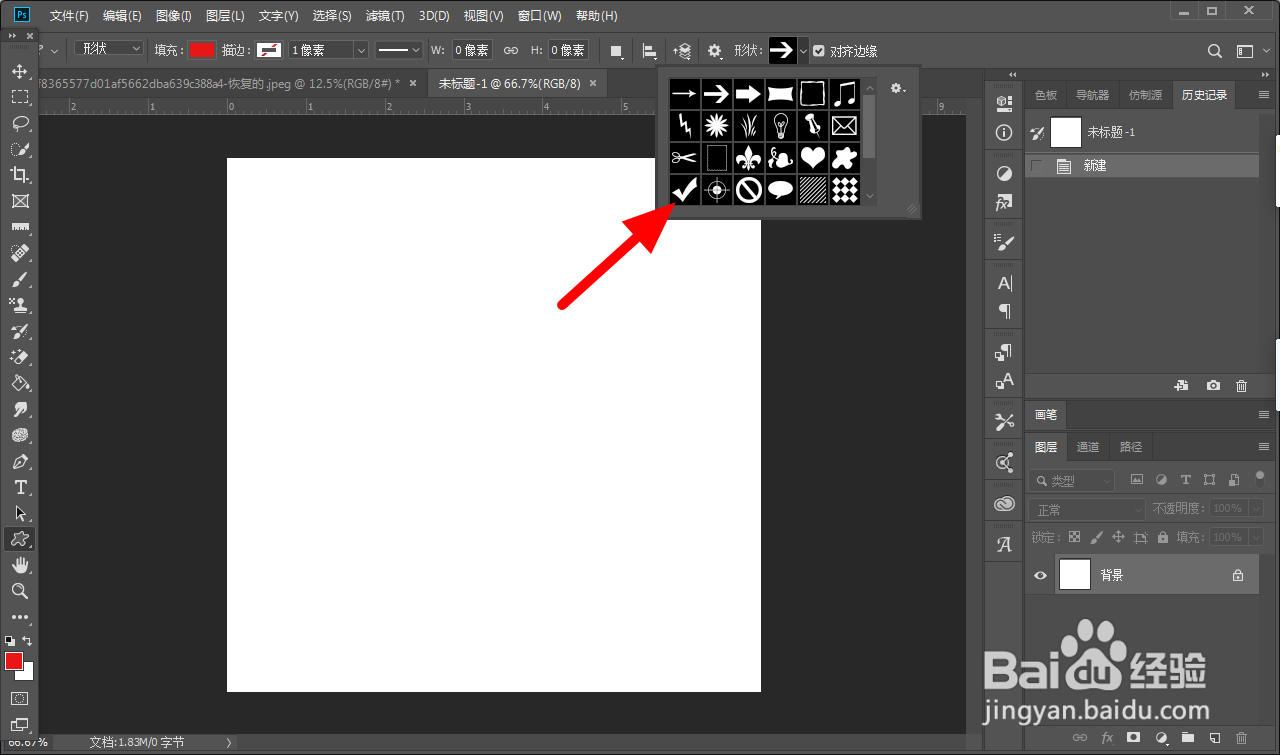The width and height of the screenshot is (1280, 755).
Task: Open the Glyphs panel icon
Action: (x=1005, y=545)
